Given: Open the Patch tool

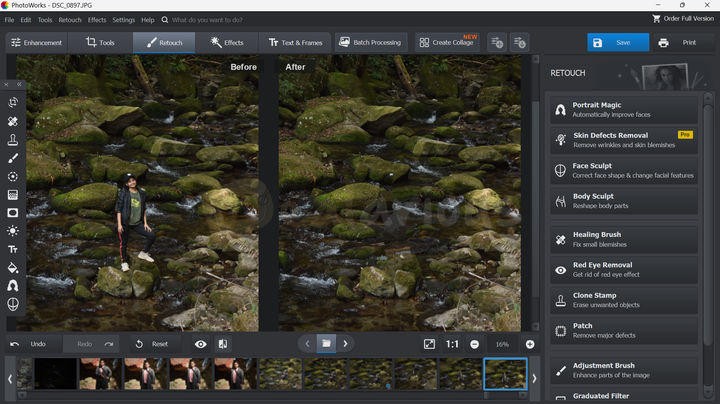Looking at the screenshot, I should coord(624,330).
